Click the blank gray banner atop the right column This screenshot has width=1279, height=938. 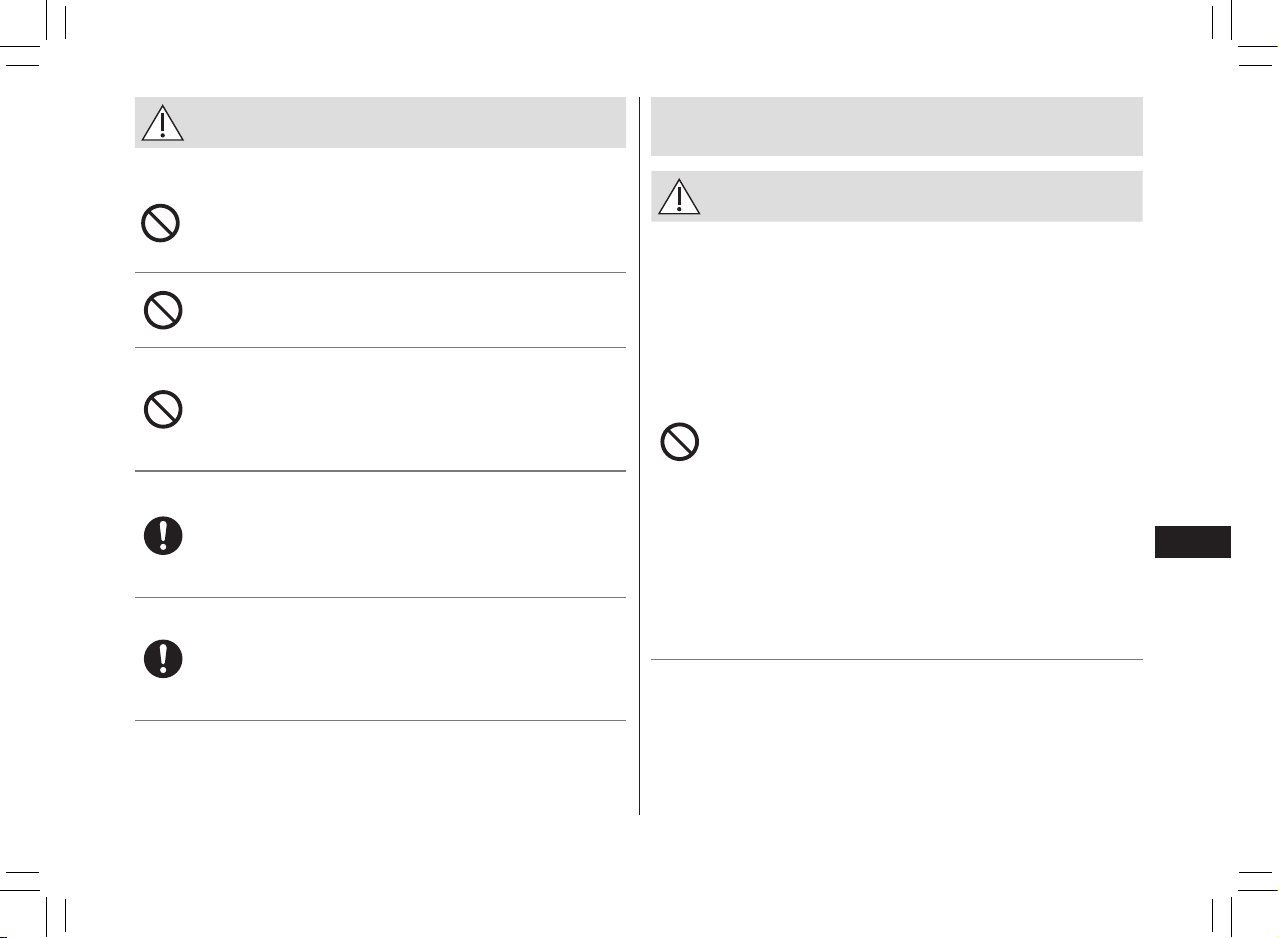coord(896,126)
